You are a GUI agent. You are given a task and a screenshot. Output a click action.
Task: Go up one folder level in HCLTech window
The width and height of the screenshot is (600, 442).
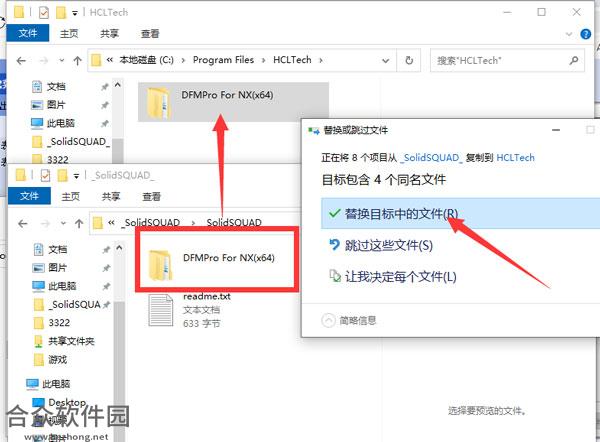click(x=78, y=60)
